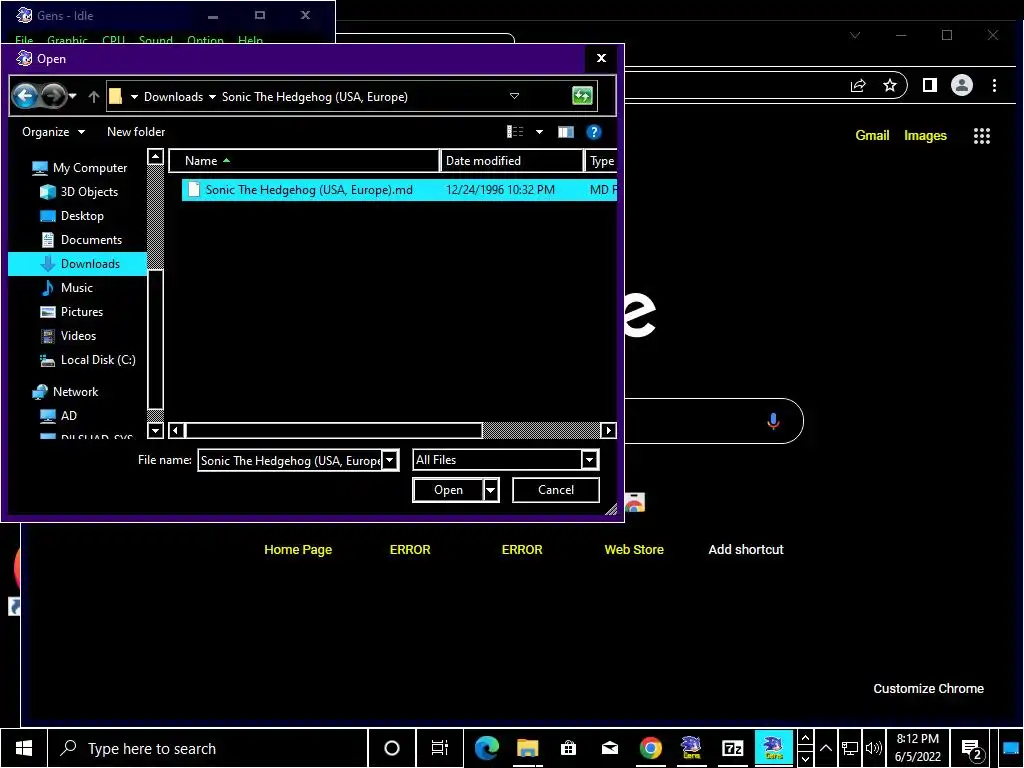Bookmark this tab with star icon

(x=889, y=85)
